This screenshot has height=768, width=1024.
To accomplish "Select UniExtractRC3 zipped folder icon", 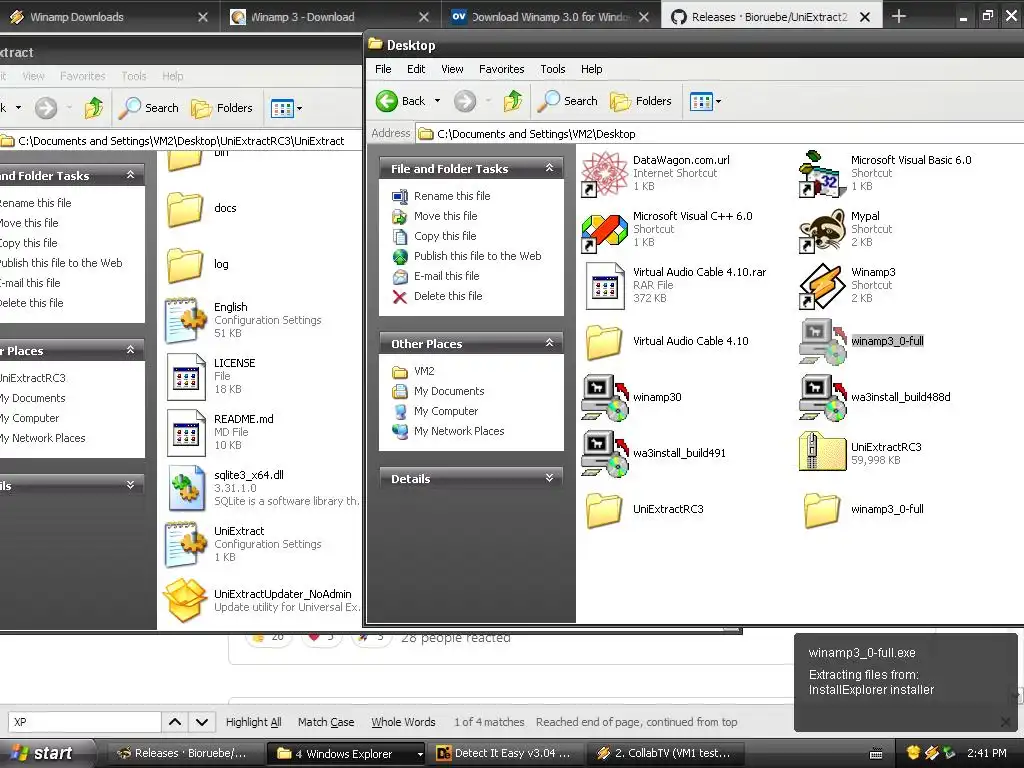I will [x=822, y=452].
